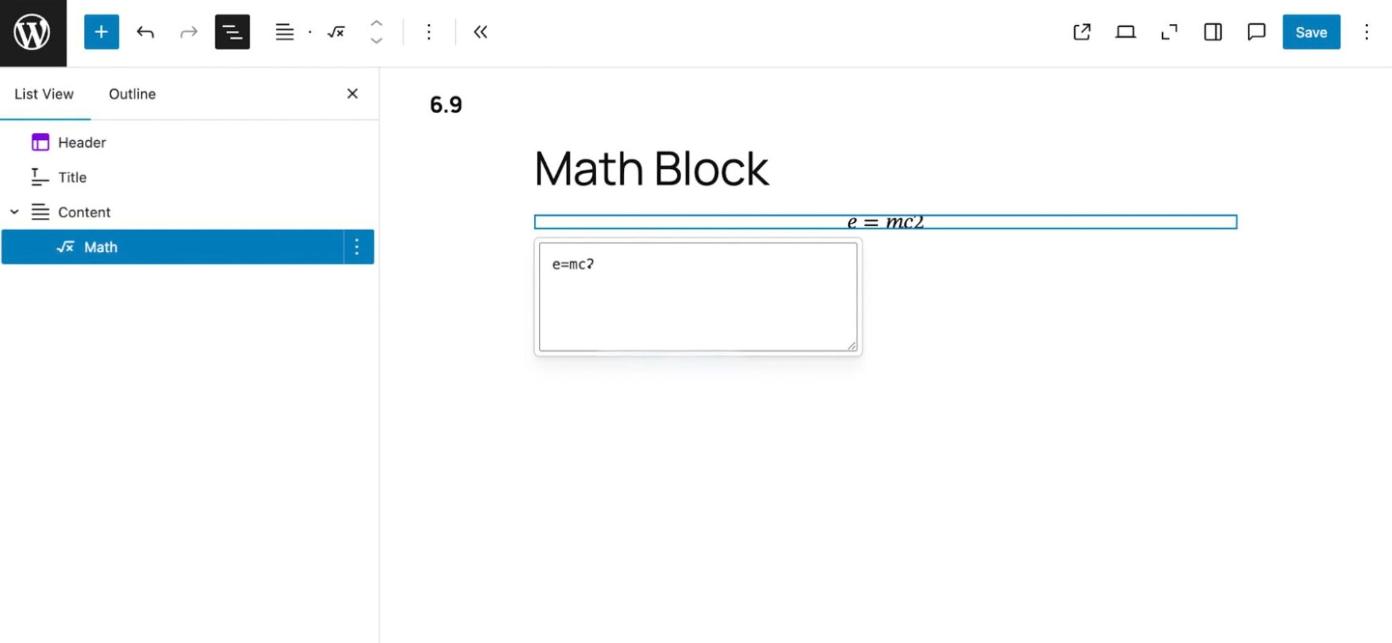The height and width of the screenshot is (643, 1392).
Task: Collapse the block toolbar with double chevron
Action: tap(480, 32)
